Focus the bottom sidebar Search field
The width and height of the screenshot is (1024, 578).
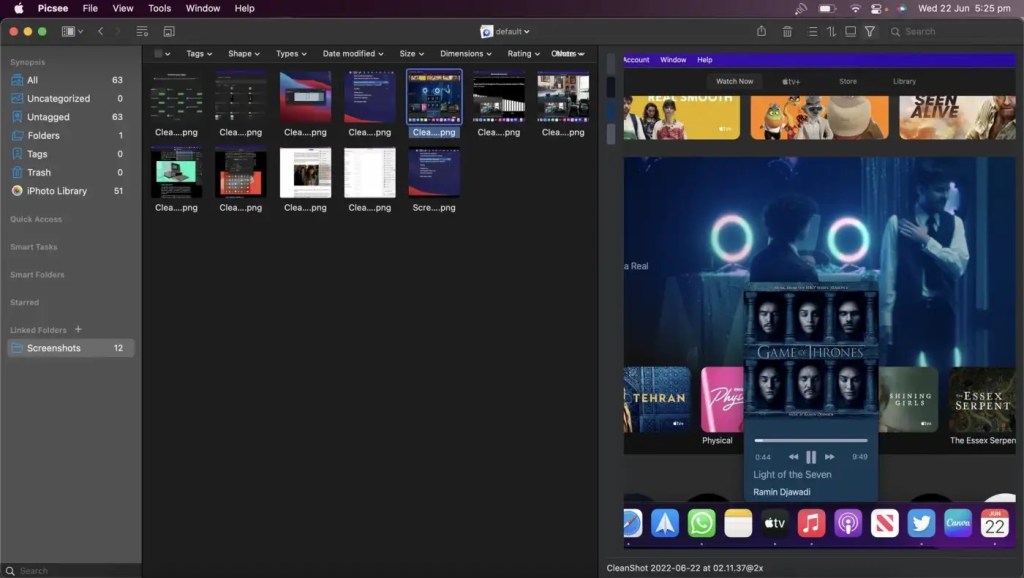click(x=71, y=571)
